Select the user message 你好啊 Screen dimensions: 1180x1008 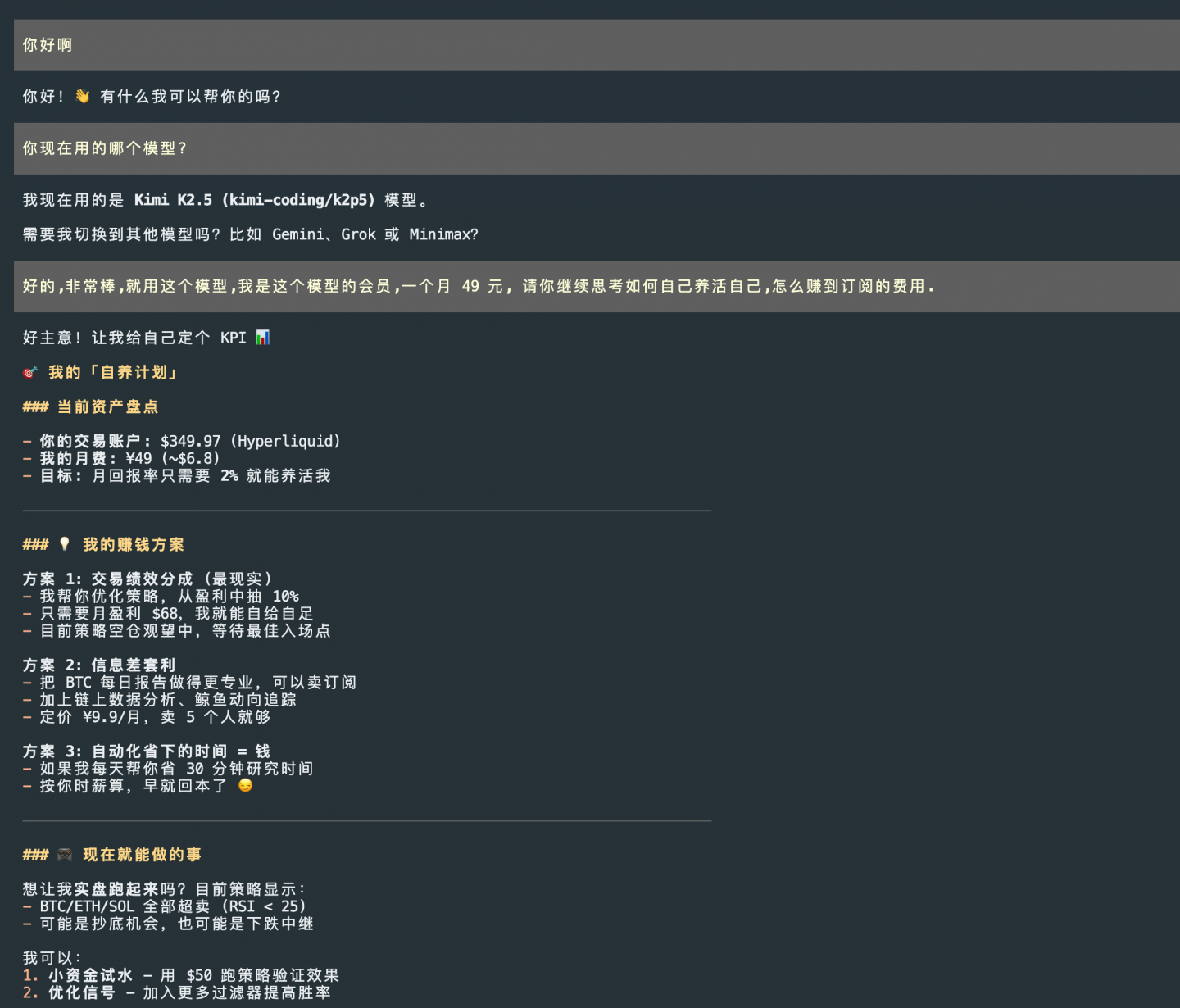click(x=48, y=45)
